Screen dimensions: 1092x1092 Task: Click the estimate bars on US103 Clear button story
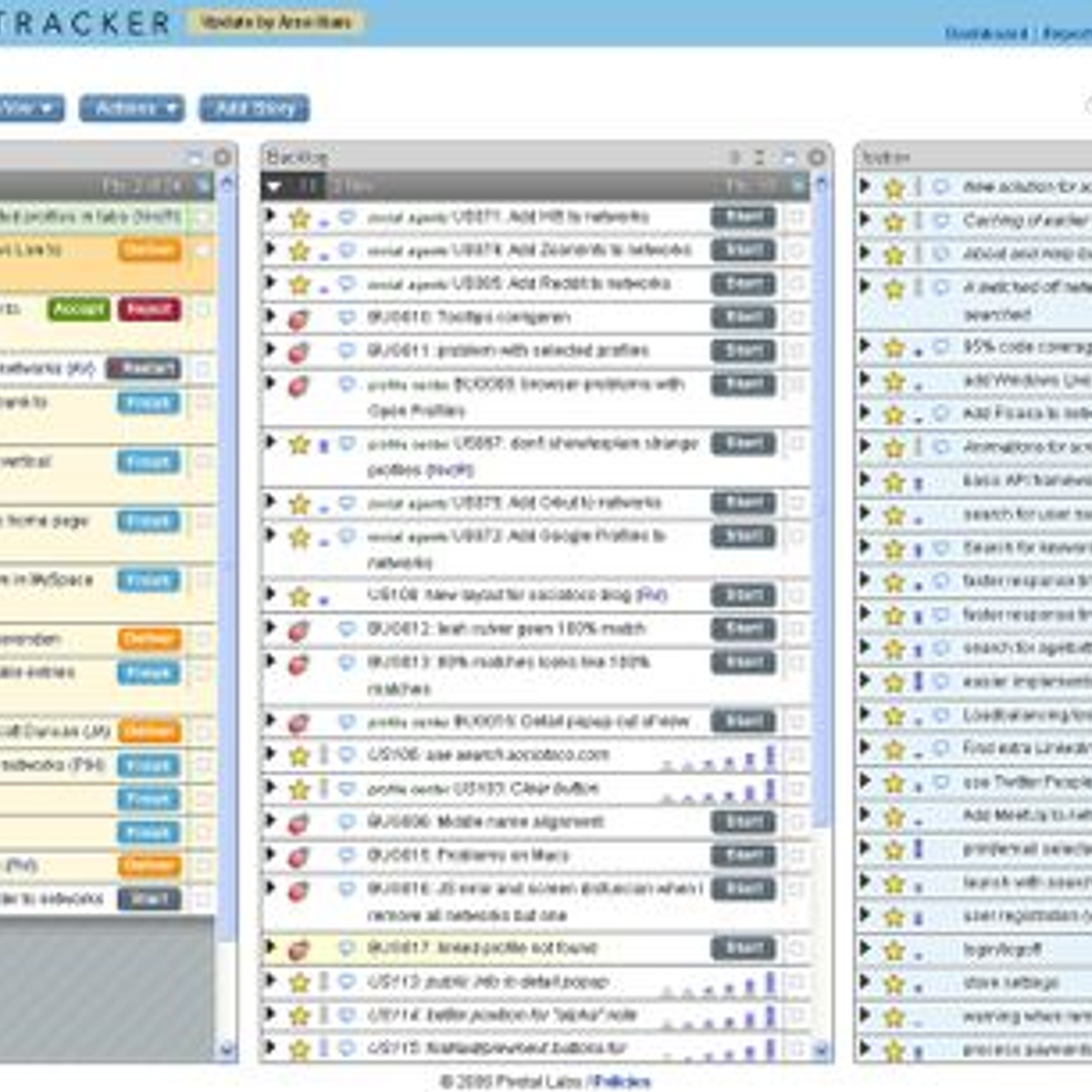(x=719, y=790)
